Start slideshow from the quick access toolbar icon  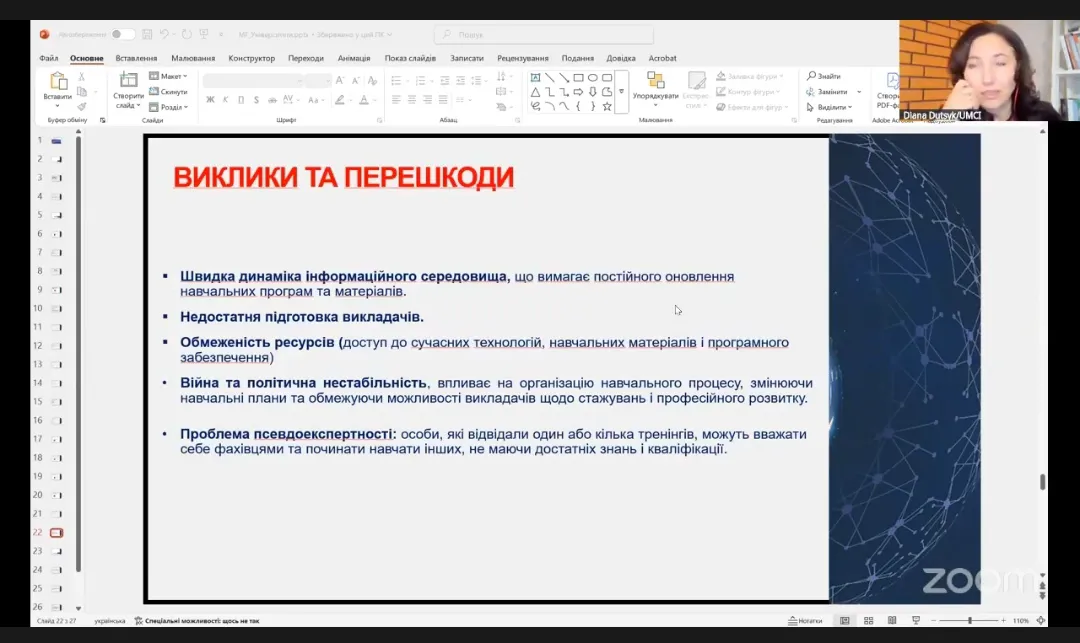[204, 34]
